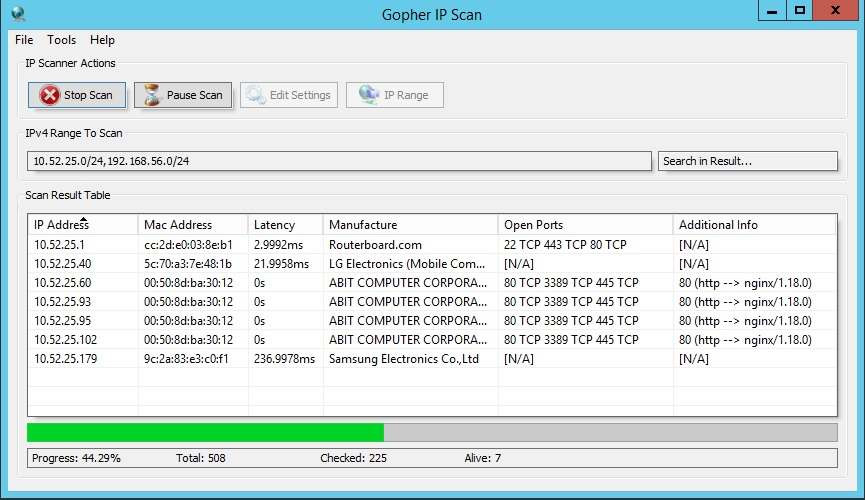Sort by Manufacture column header
Image resolution: width=865 pixels, height=500 pixels.
(410, 225)
